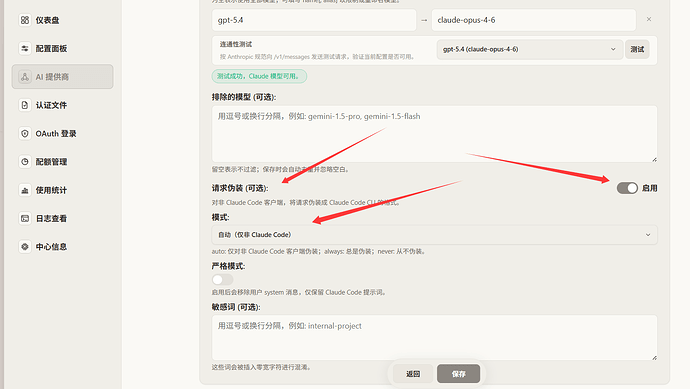The image size is (690, 389).
Task: Select AI 提供商 in the sidebar
Action: point(62,77)
